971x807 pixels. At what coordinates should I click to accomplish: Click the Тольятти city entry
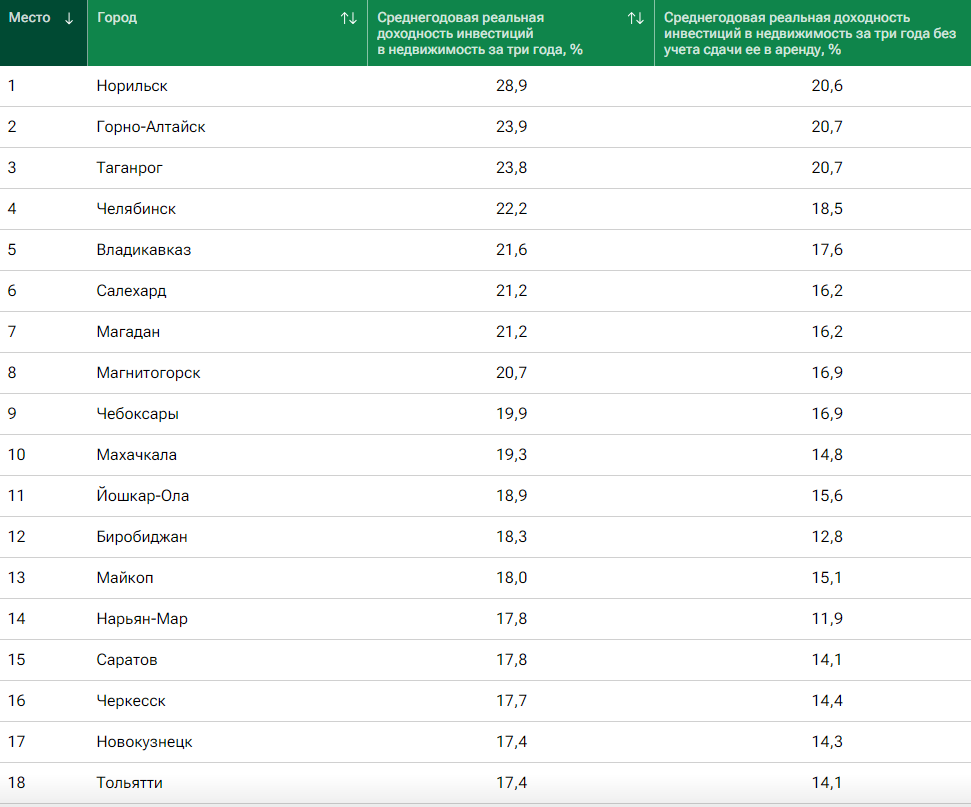(x=130, y=783)
